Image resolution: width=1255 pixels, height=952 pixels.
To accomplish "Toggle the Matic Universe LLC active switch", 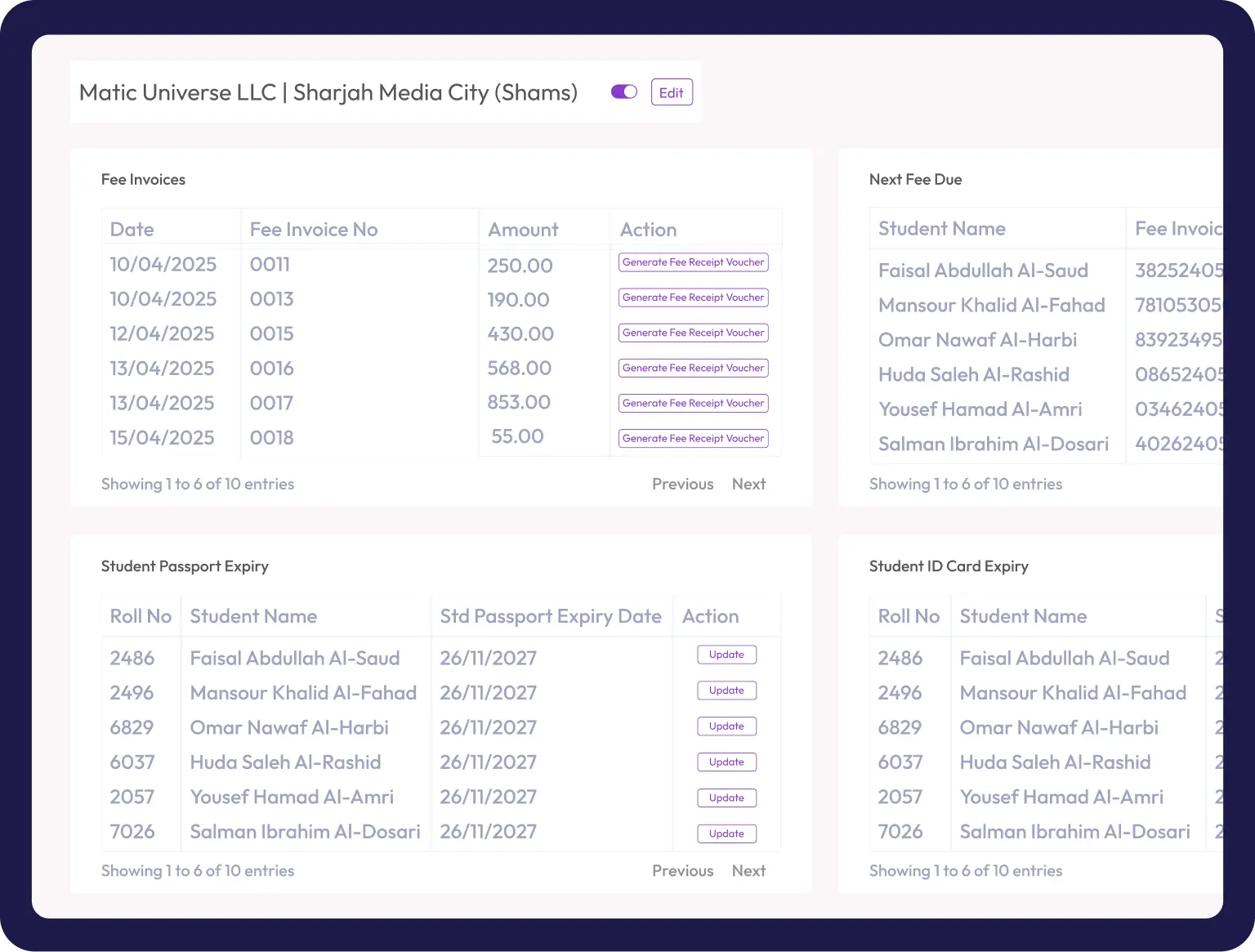I will click(x=623, y=92).
